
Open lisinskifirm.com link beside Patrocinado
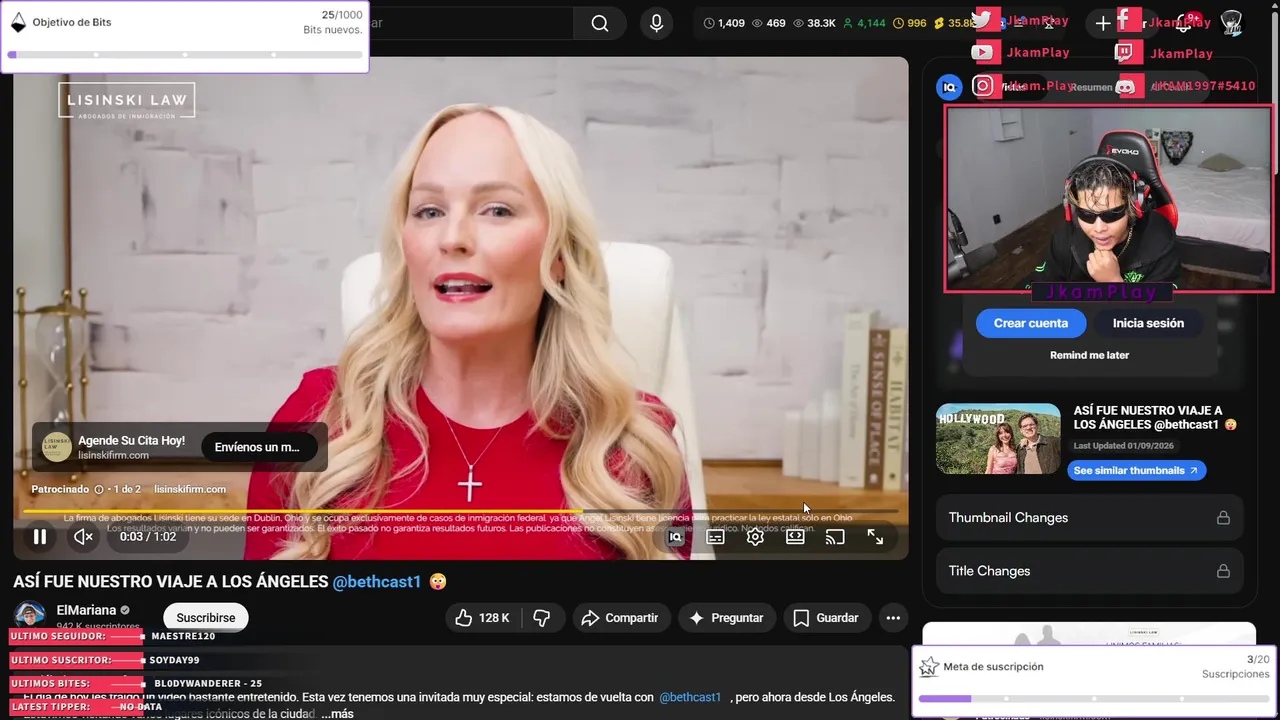pos(190,489)
